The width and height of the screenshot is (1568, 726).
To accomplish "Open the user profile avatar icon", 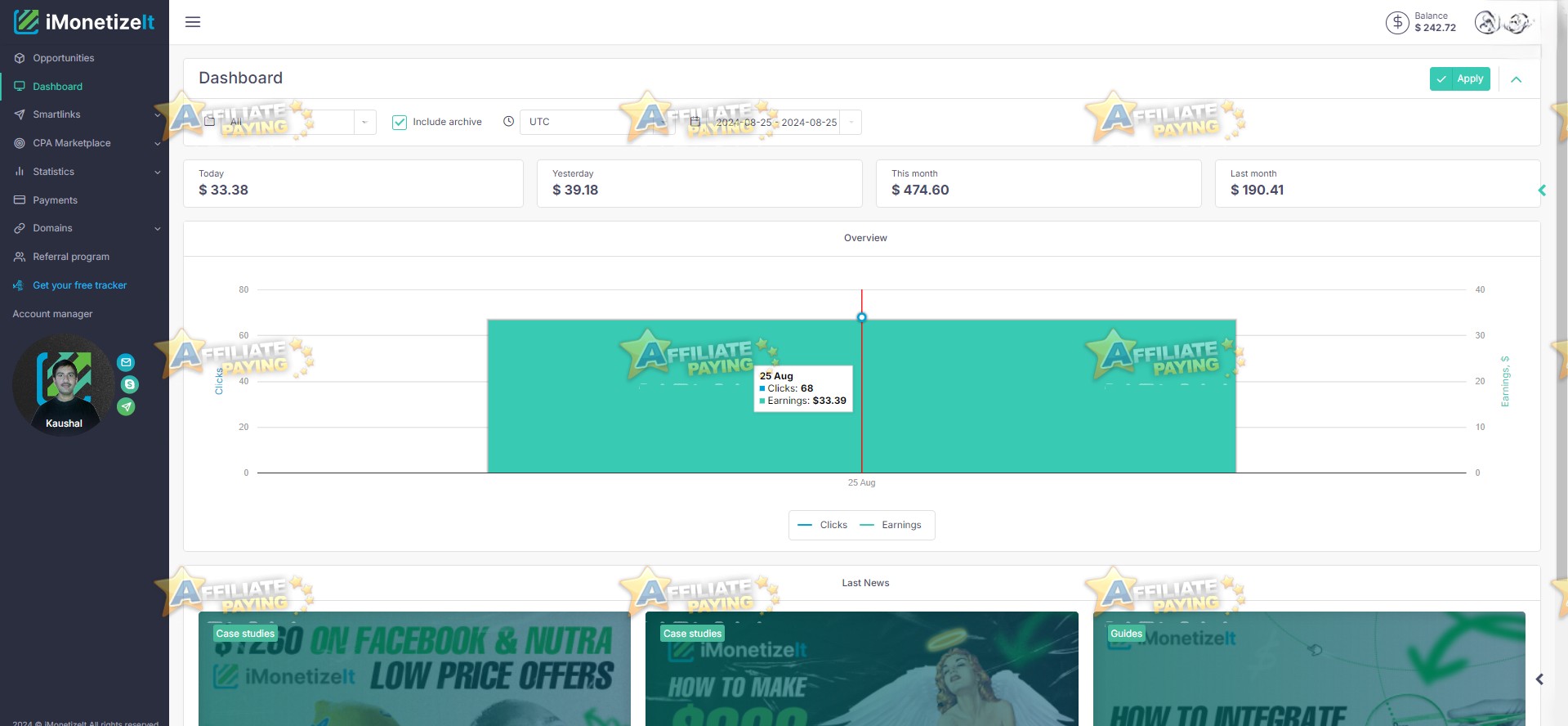I will point(1486,22).
